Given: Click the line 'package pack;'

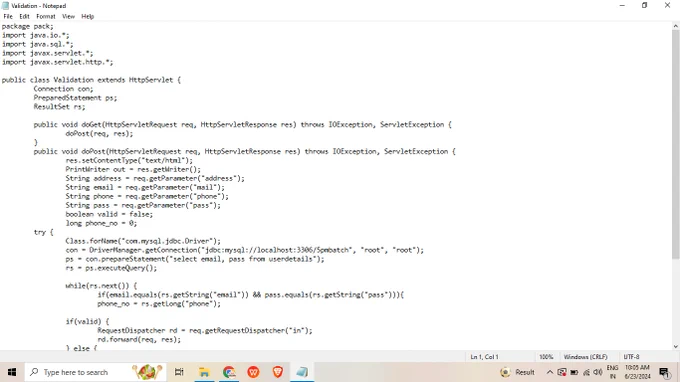Looking at the screenshot, I should 27,26.
